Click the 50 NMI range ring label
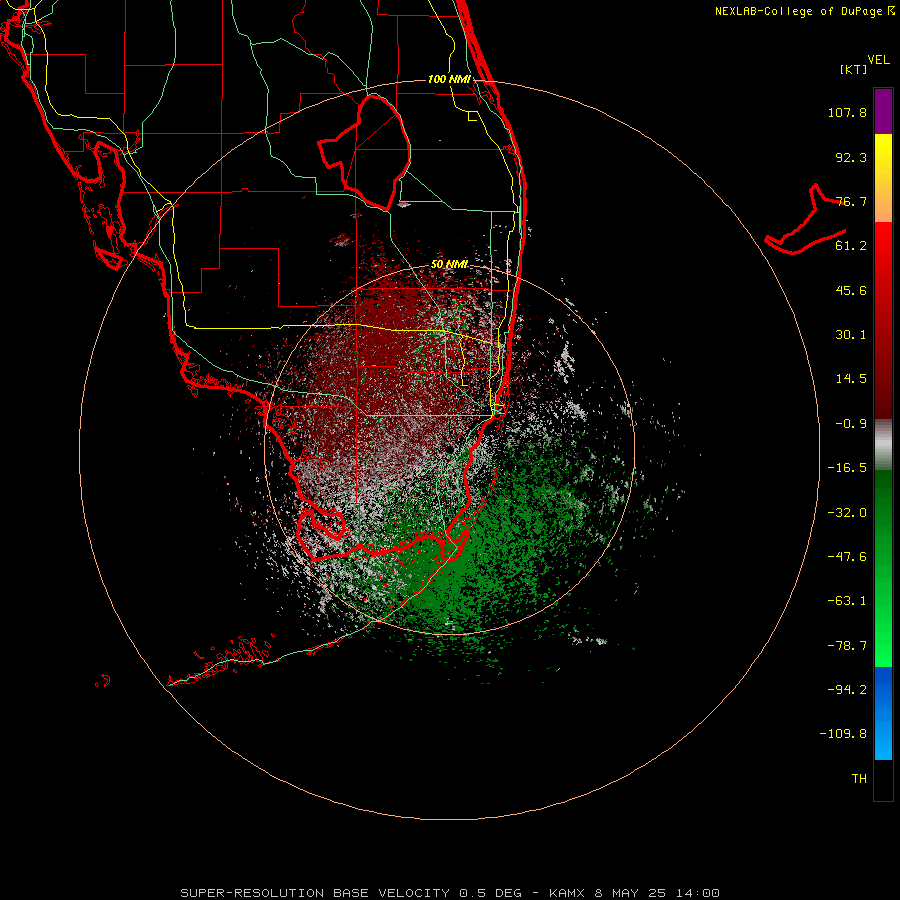This screenshot has height=900, width=900. coord(449,265)
